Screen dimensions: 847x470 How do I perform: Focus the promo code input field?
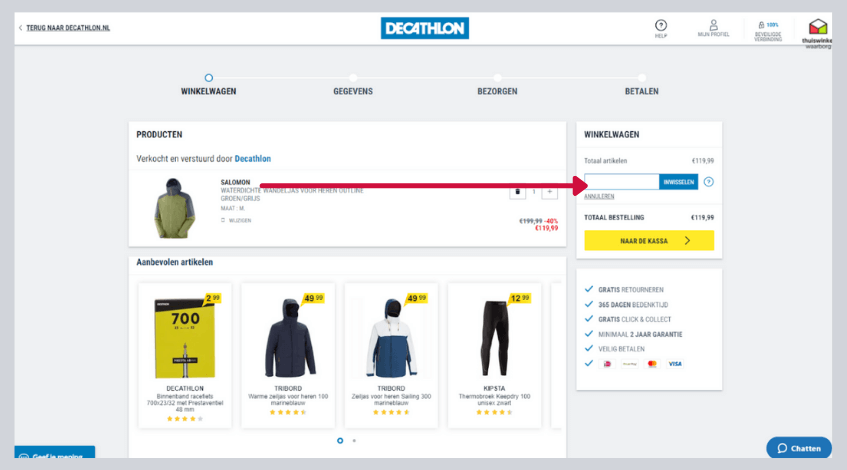pos(621,182)
